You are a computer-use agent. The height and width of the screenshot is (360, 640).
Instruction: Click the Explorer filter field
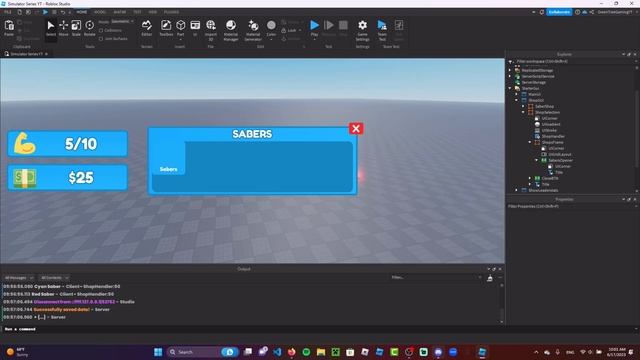pos(573,62)
